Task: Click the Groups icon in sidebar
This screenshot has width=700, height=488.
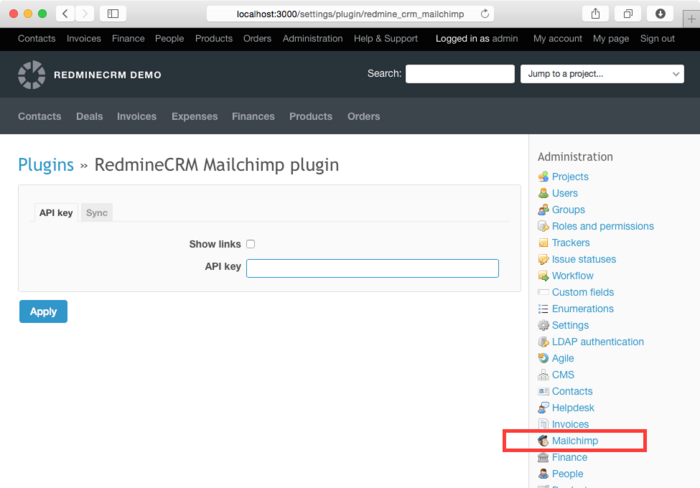Action: pos(543,210)
